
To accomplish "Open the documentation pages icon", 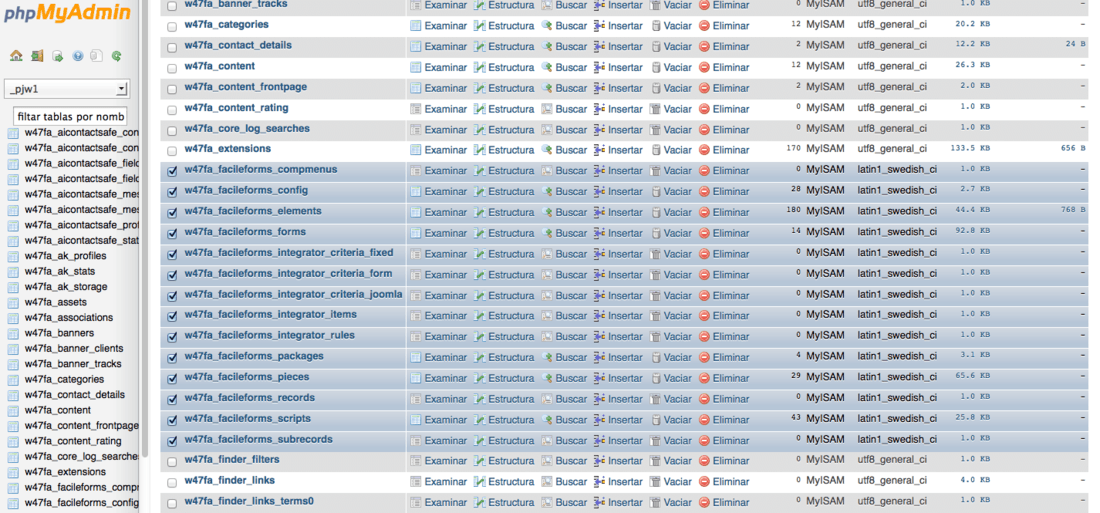I will pyautogui.click(x=97, y=56).
